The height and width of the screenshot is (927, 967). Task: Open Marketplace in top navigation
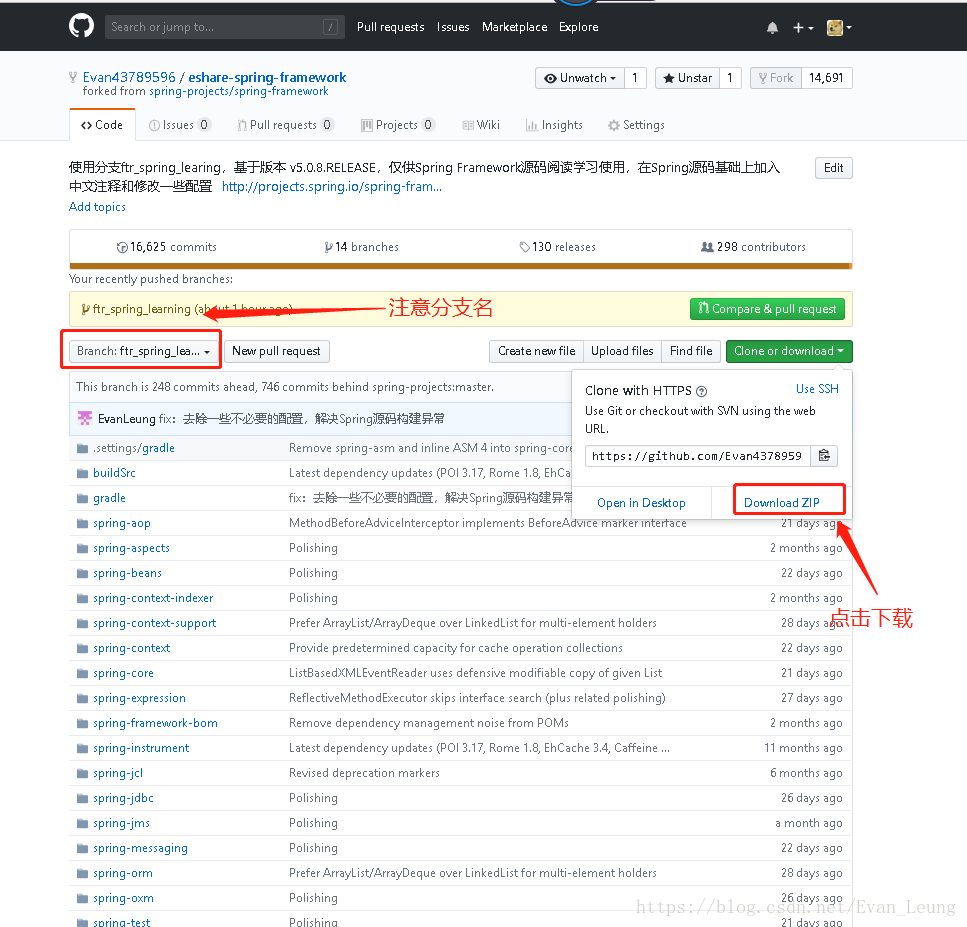[x=514, y=27]
